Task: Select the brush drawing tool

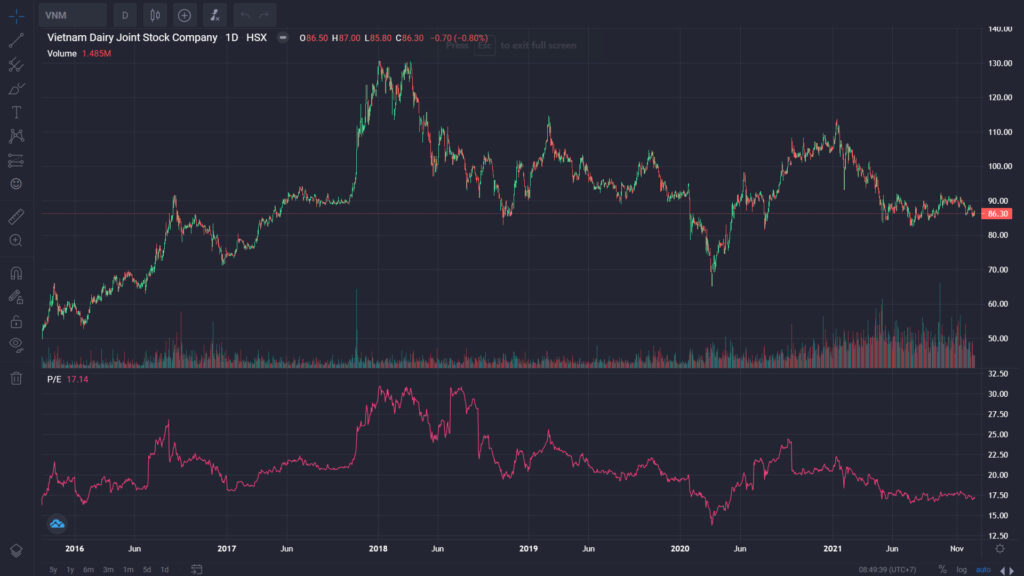Action: 16,88
